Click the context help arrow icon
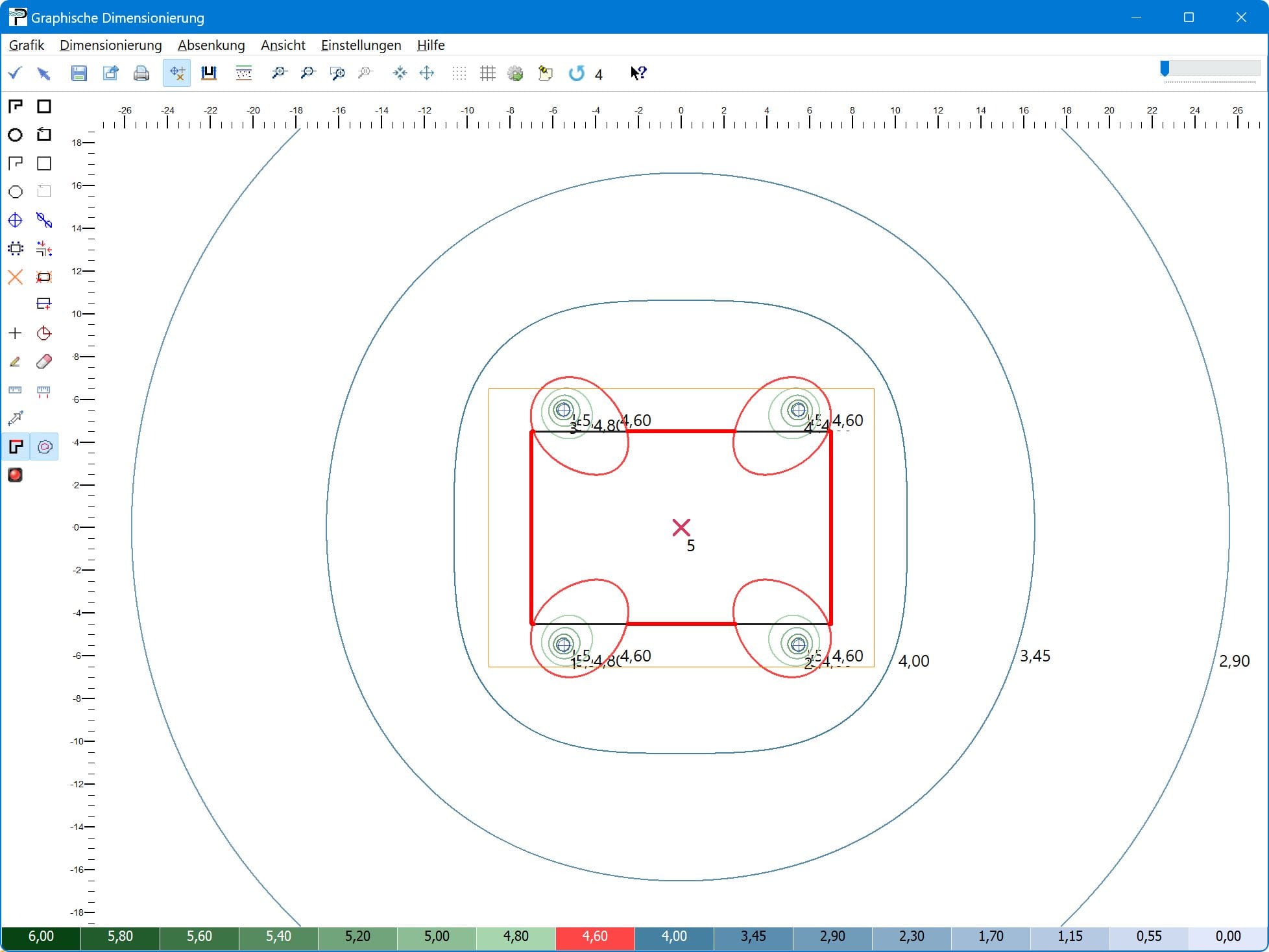Screen dimensions: 1269x952 638,73
